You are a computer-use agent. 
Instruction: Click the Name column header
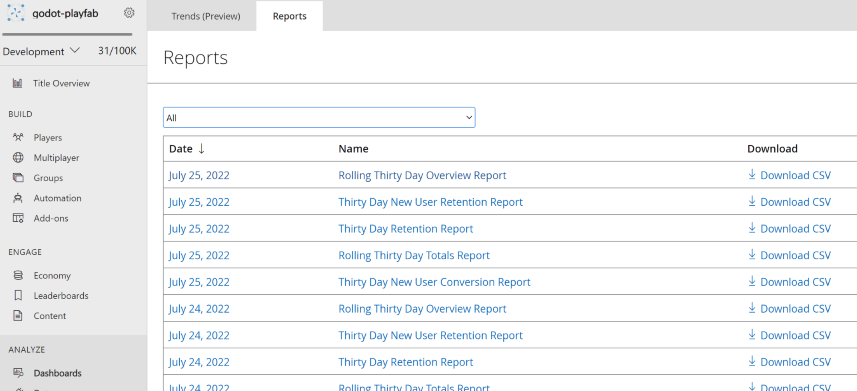(353, 149)
